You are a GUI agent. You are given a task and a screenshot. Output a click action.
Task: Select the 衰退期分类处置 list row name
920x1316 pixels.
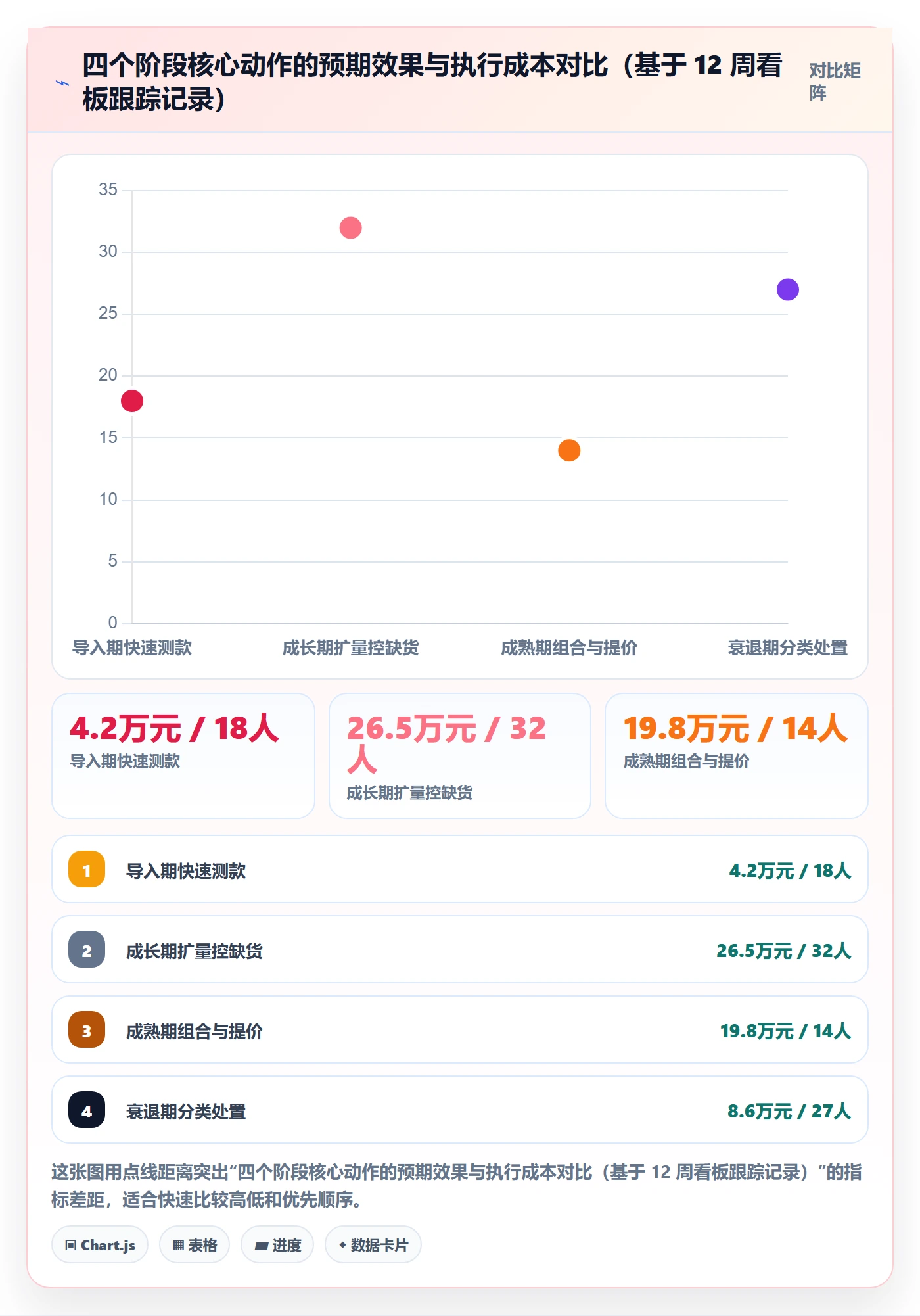coord(186,1112)
